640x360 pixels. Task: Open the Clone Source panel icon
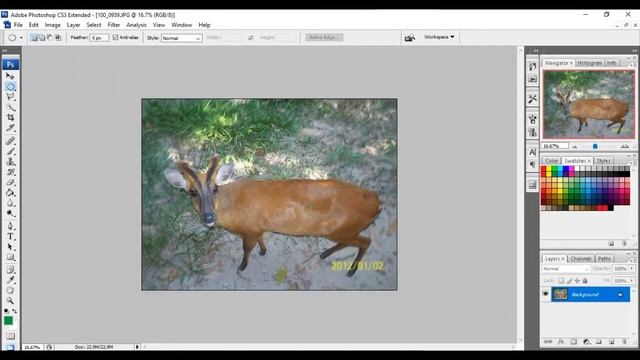[x=532, y=132]
